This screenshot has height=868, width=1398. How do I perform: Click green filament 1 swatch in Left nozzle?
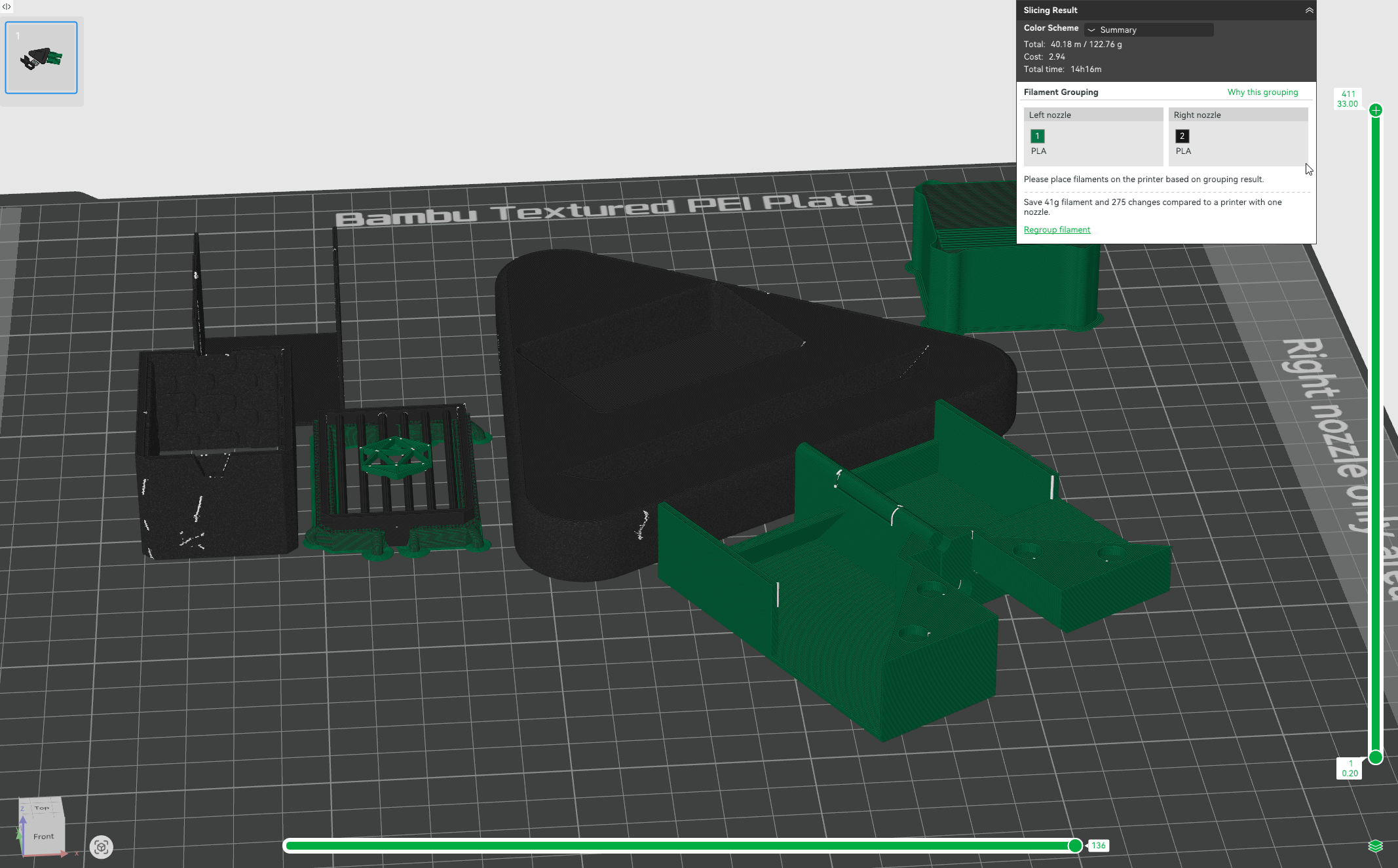click(1037, 136)
